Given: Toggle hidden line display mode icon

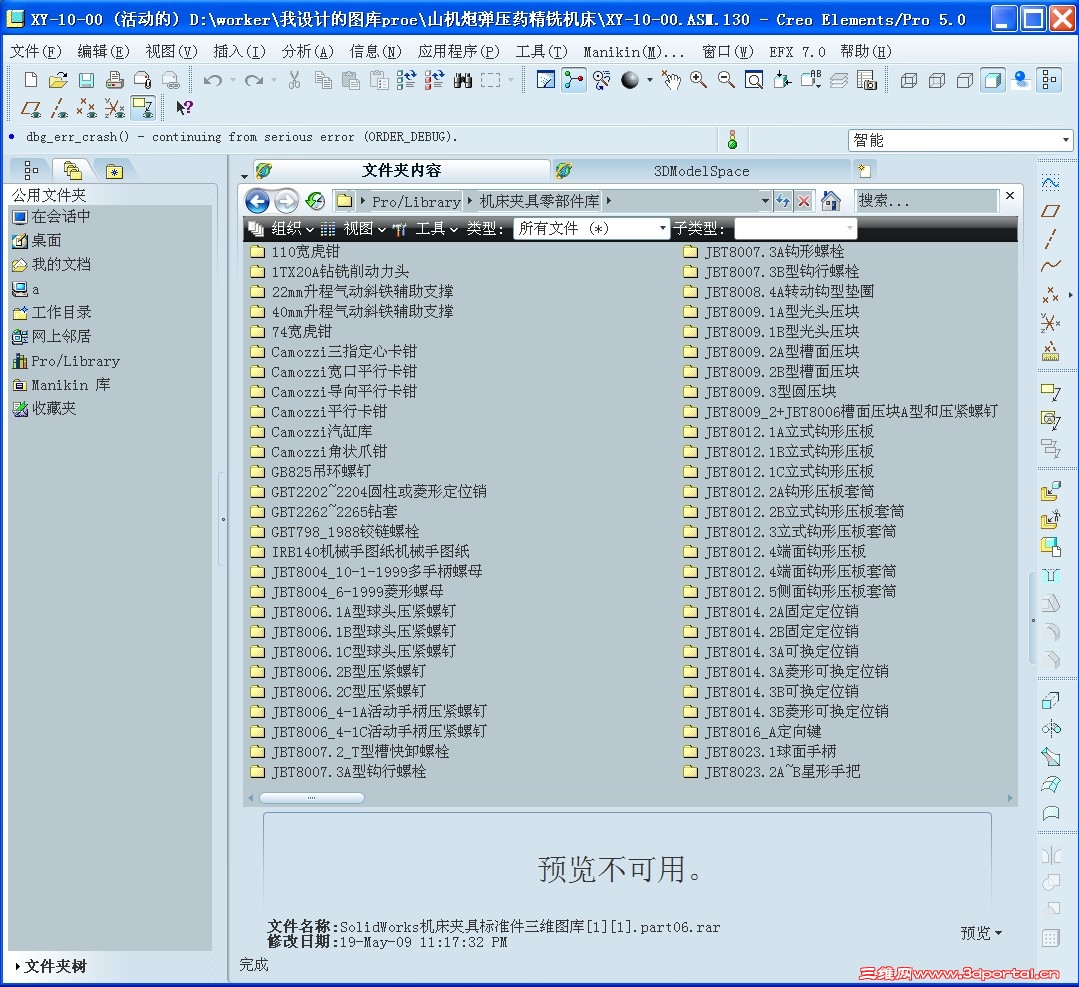Looking at the screenshot, I should point(937,81).
